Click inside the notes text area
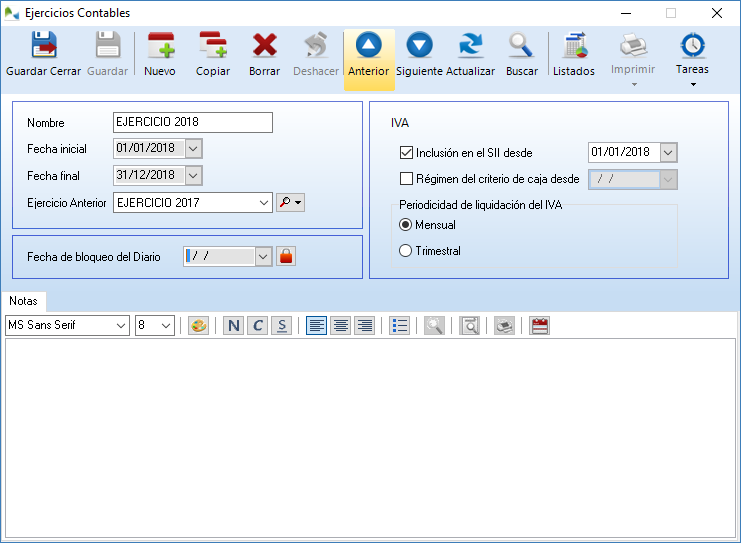 pos(370,438)
